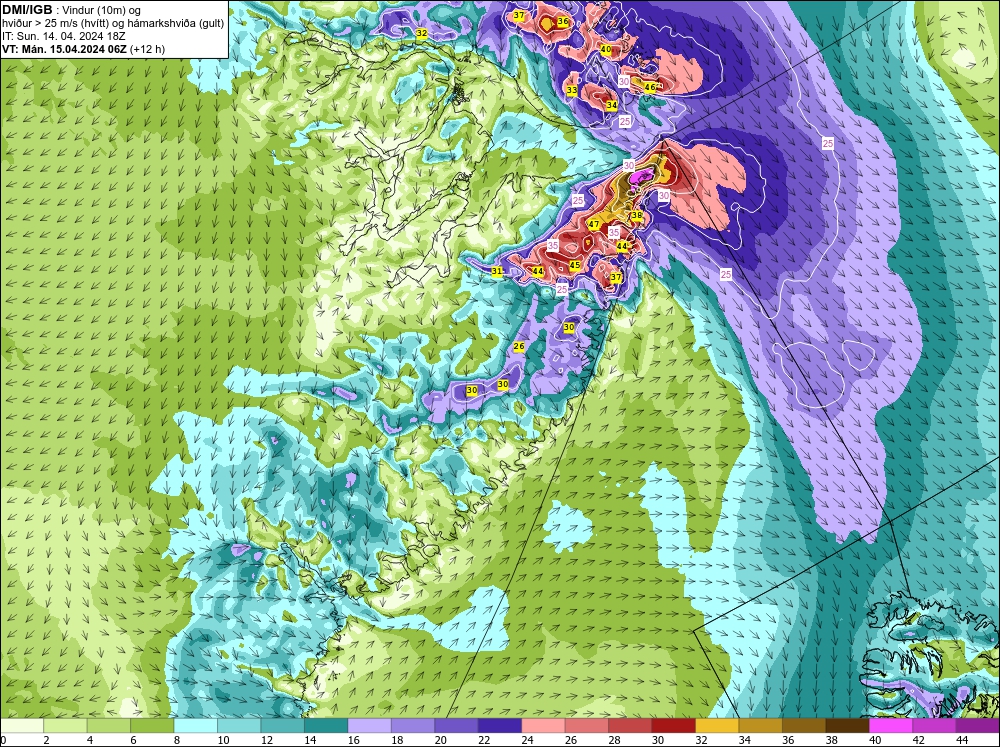
Task: Click the yellow gust label '38'
Action: tap(636, 216)
